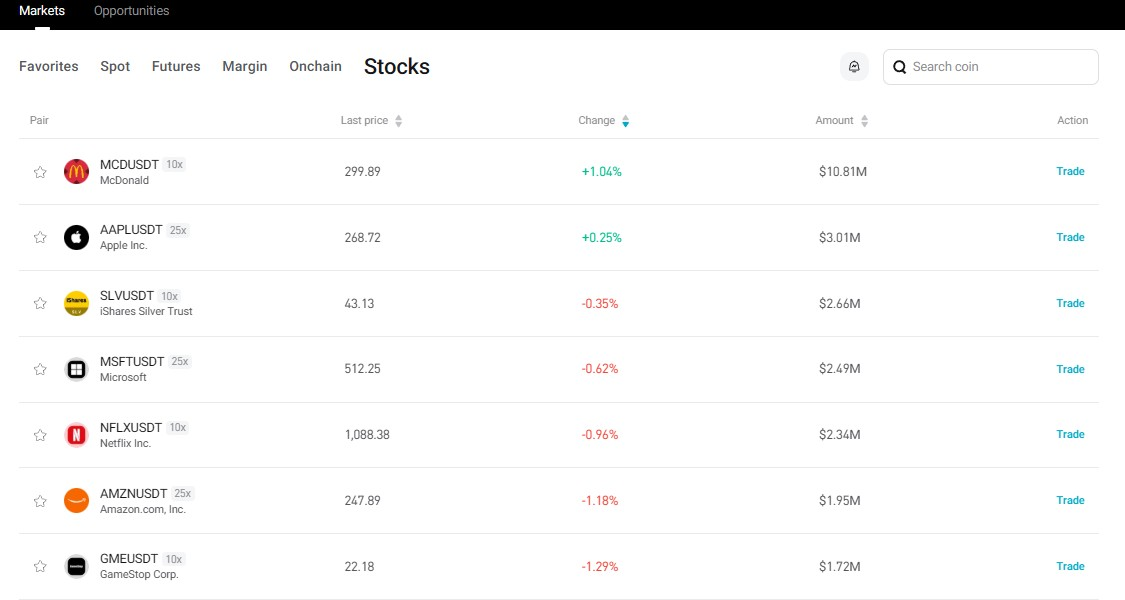Click Trade for GMEUSDT pair

[x=1070, y=566]
